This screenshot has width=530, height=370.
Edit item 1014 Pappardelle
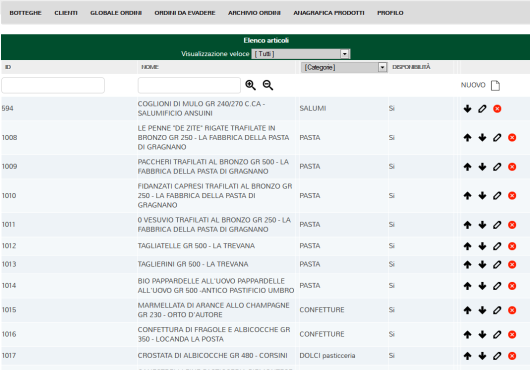pyautogui.click(x=497, y=286)
